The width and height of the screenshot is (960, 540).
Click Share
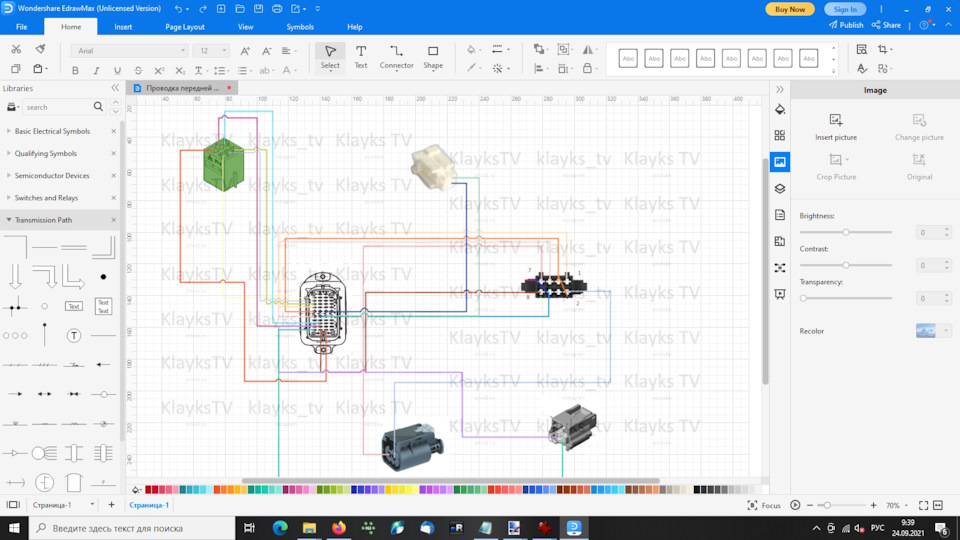pos(887,25)
